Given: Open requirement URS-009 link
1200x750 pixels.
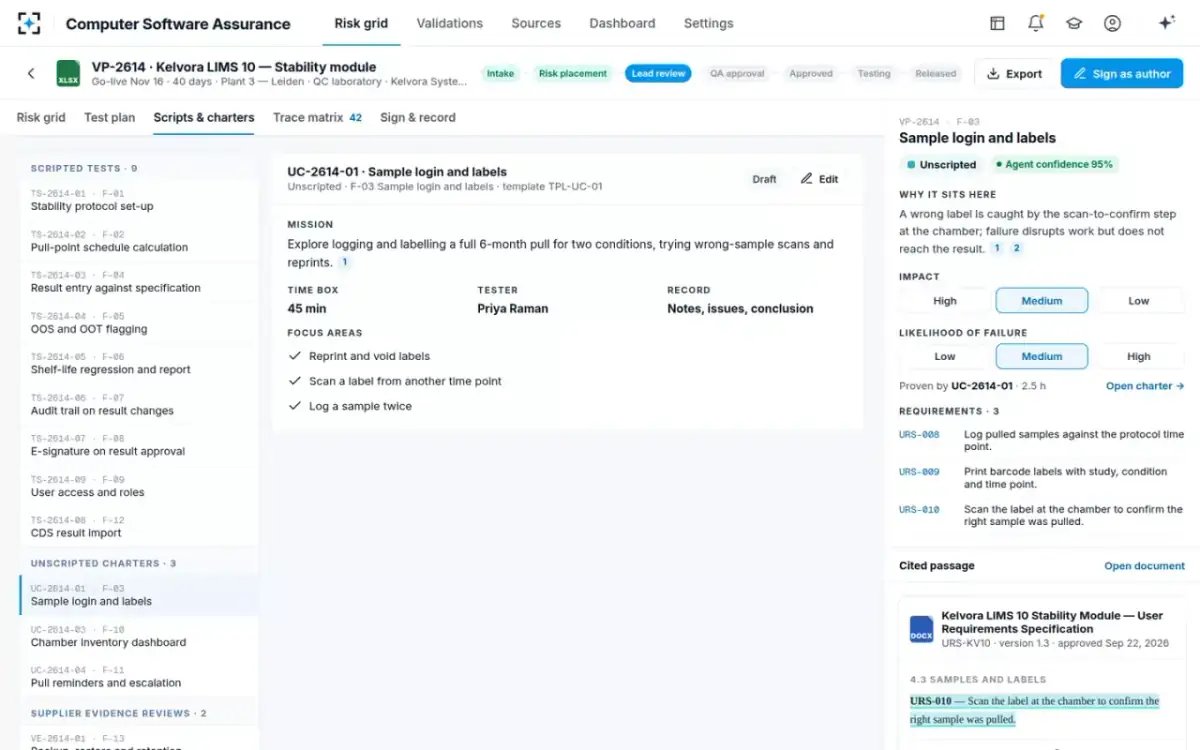Looking at the screenshot, I should (x=919, y=472).
